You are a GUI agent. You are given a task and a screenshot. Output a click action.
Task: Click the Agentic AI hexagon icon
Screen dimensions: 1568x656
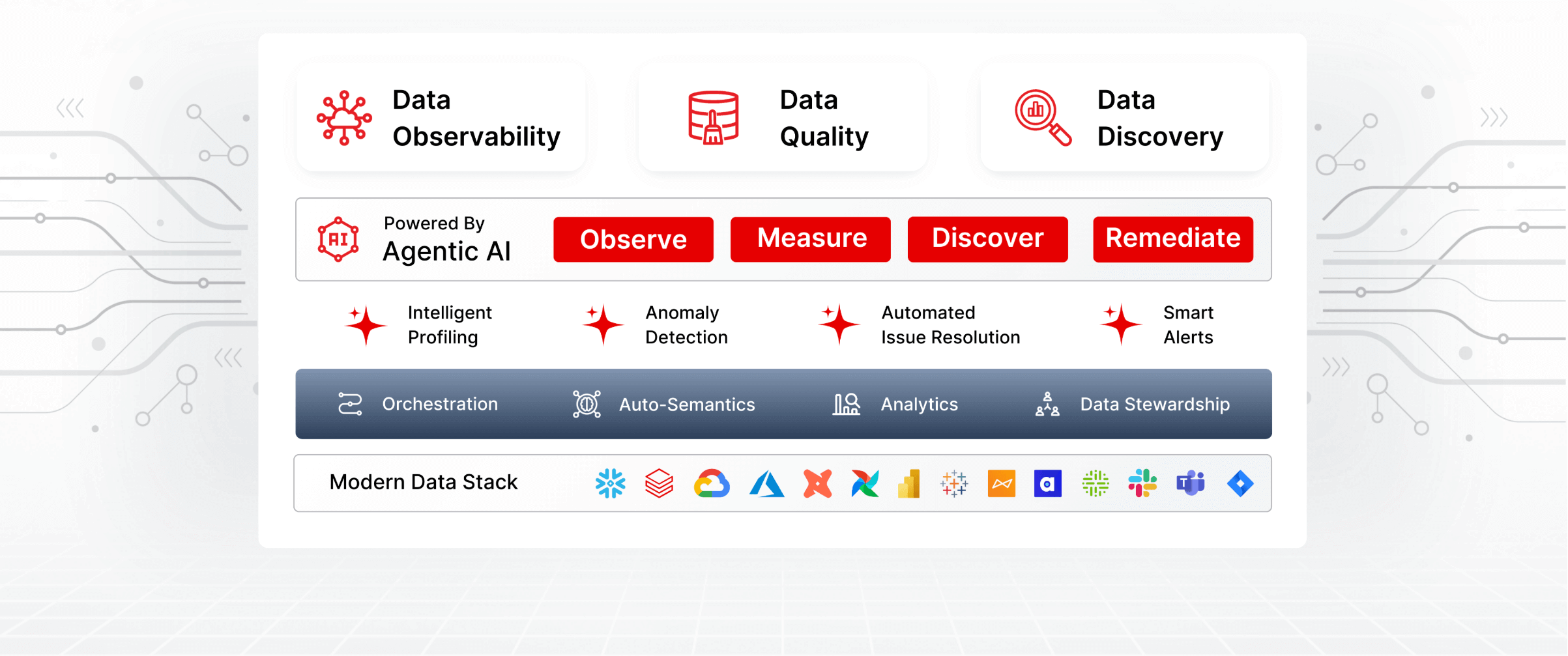tap(338, 239)
